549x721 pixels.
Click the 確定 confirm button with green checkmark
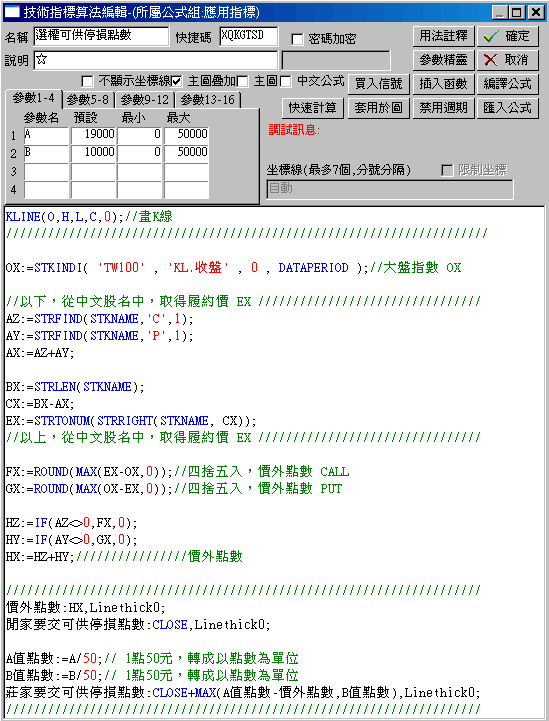pos(508,36)
